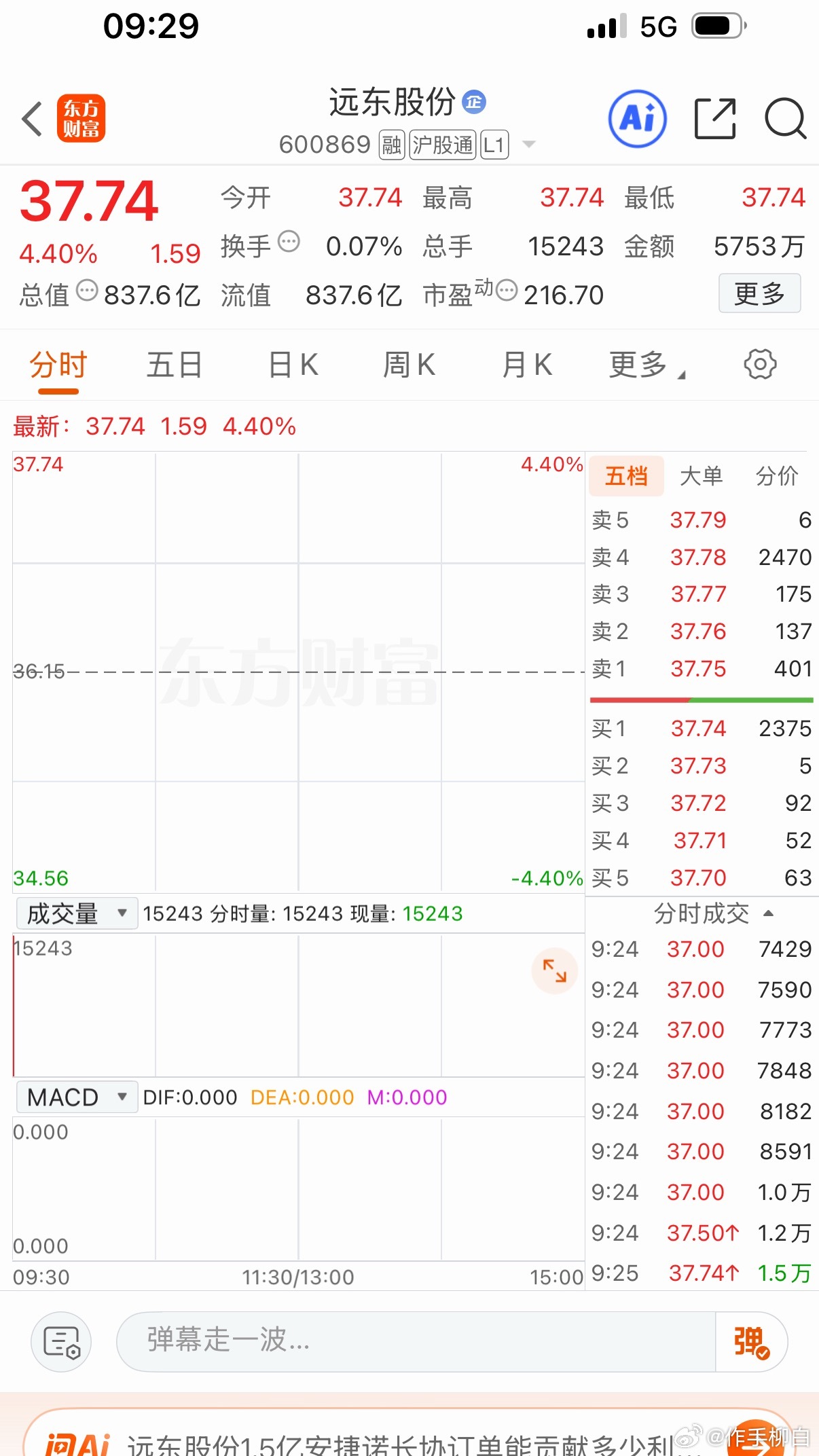Open the MACD indicator dropdown
Screen dimensions: 819x1456
(77, 1097)
